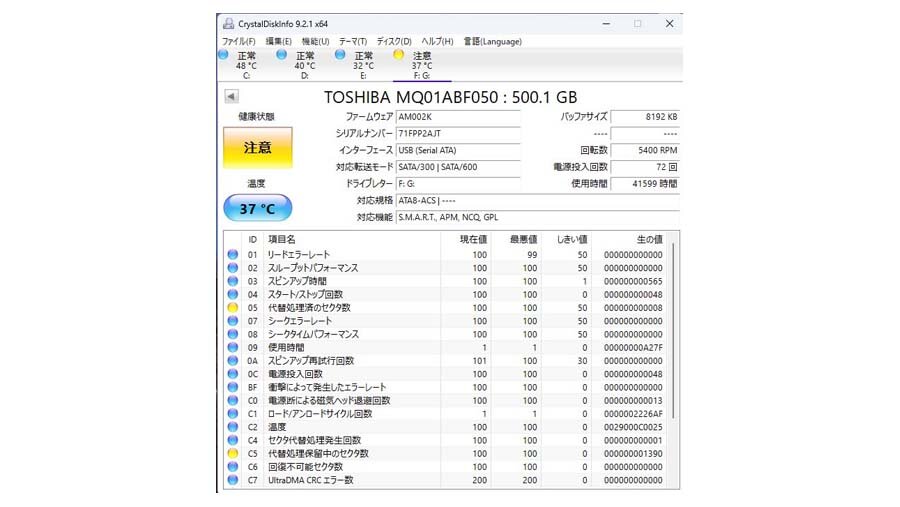Click the previous disk arrow button
This screenshot has height=507, width=900.
click(231, 96)
